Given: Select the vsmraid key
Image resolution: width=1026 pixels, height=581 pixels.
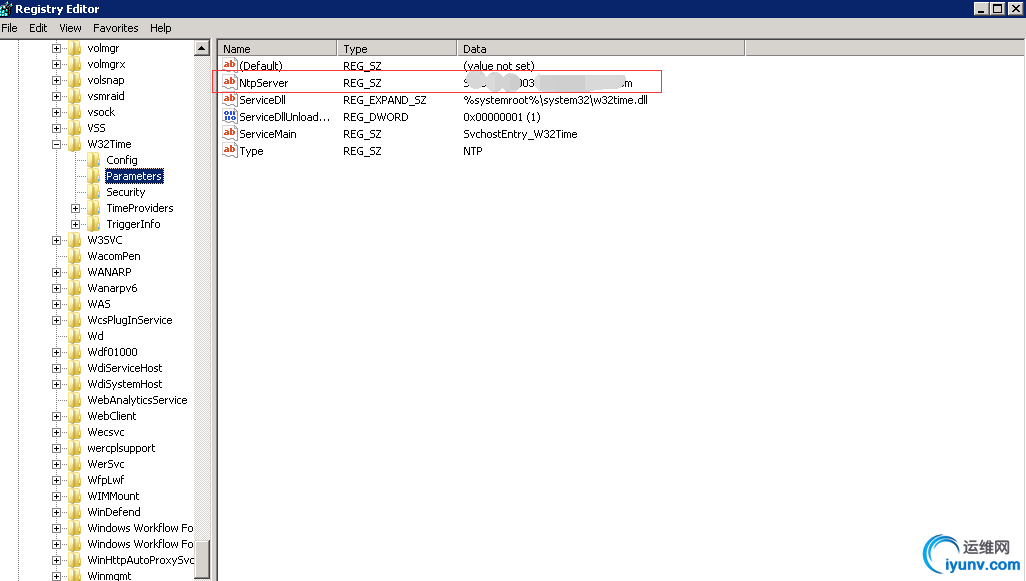Looking at the screenshot, I should tap(105, 96).
